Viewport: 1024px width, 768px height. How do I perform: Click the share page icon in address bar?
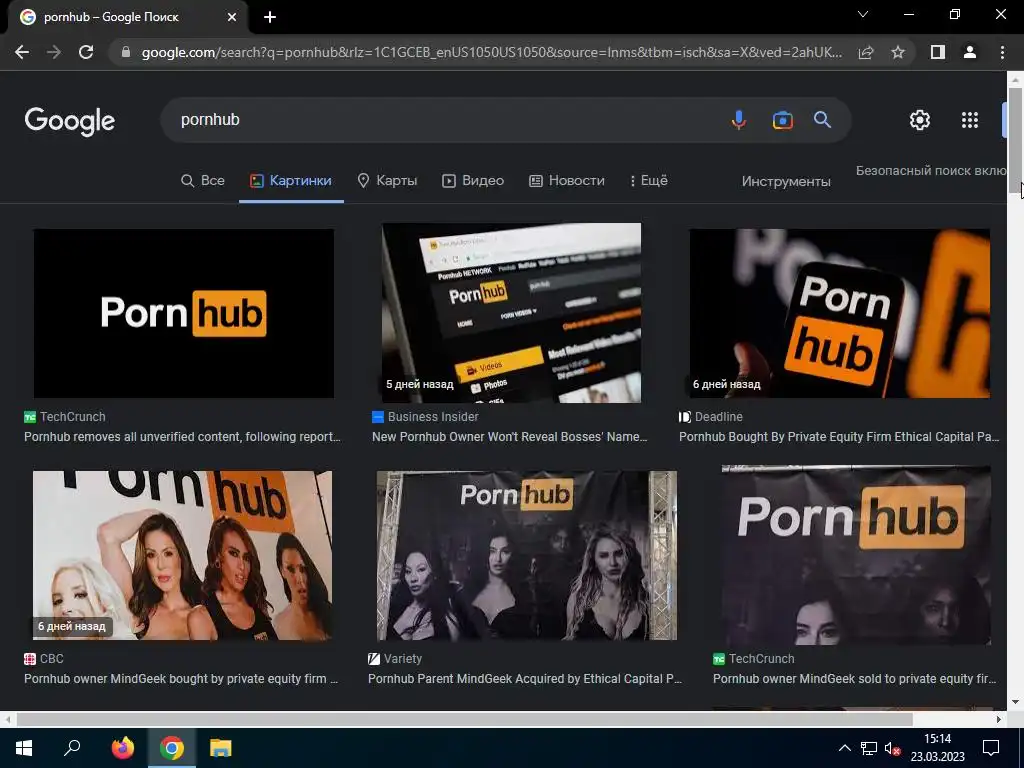(866, 52)
